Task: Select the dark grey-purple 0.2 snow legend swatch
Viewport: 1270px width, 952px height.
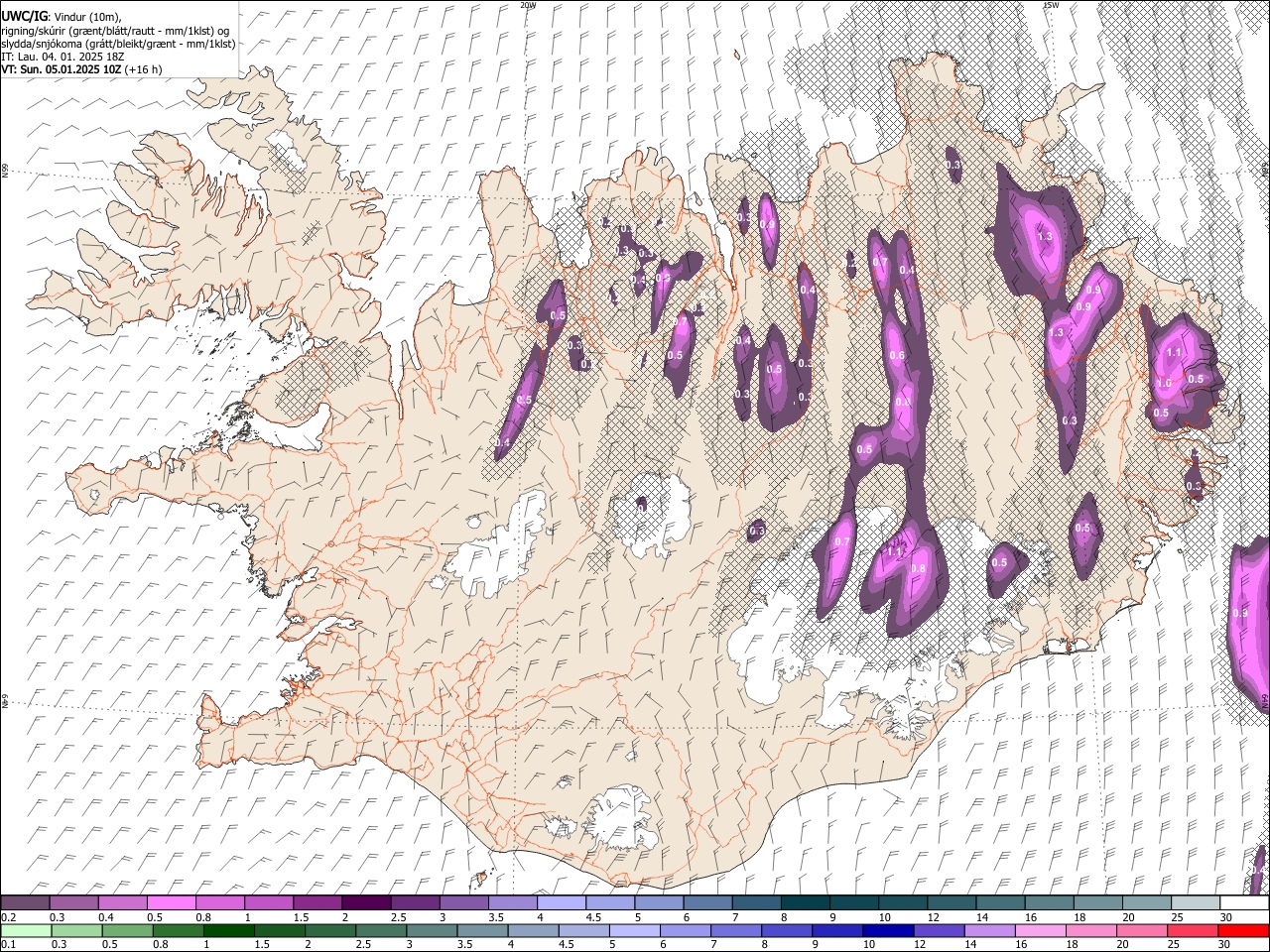Action: click(25, 903)
